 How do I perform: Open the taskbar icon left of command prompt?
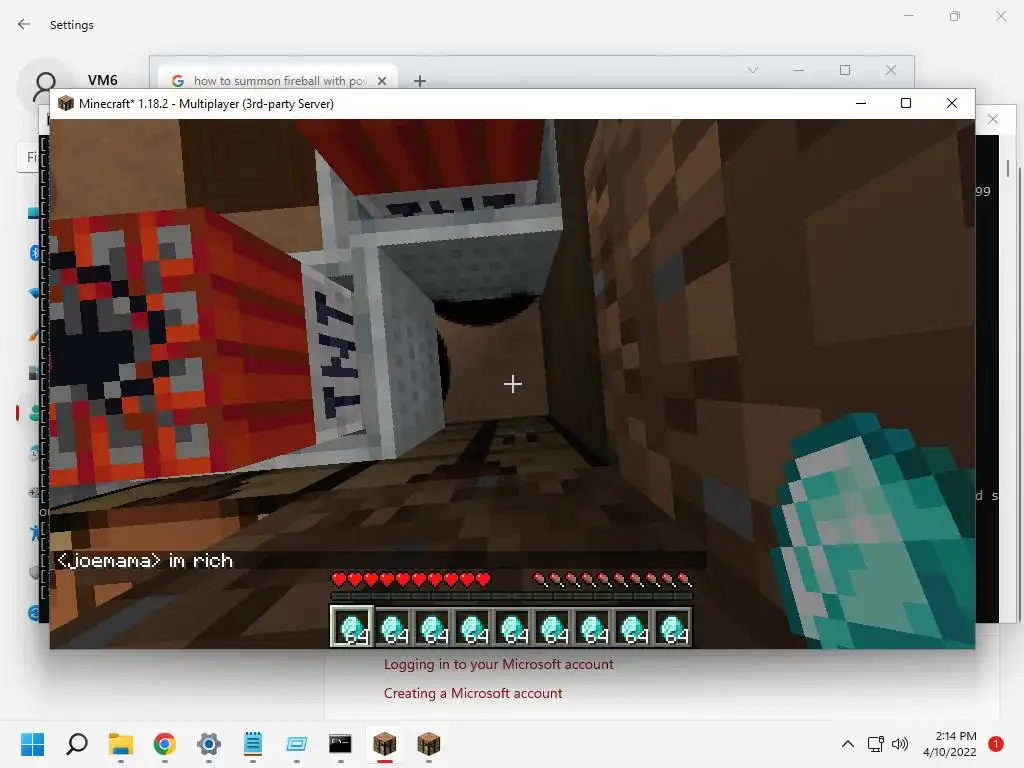pos(296,744)
